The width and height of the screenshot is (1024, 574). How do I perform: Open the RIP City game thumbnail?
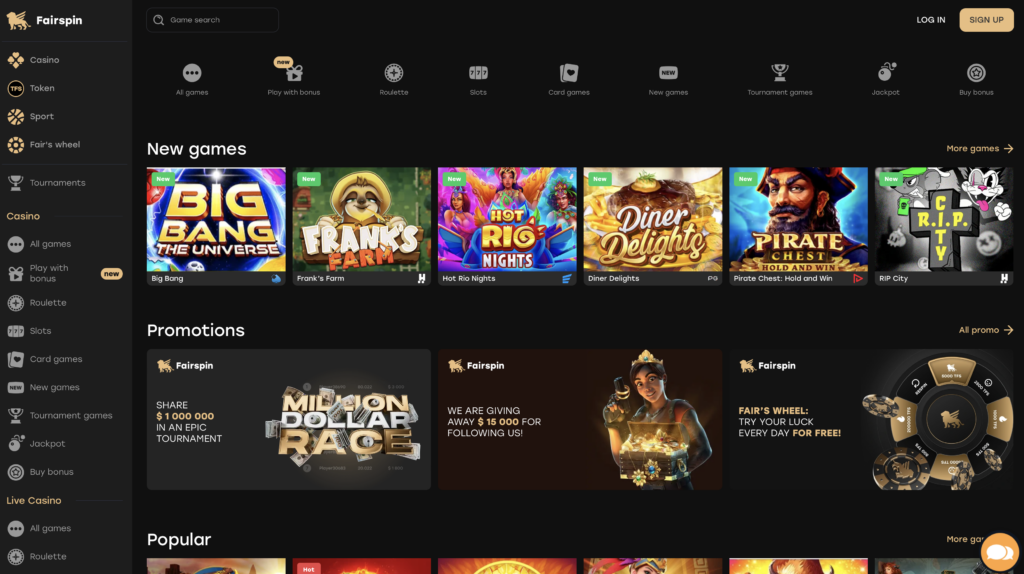pos(944,226)
